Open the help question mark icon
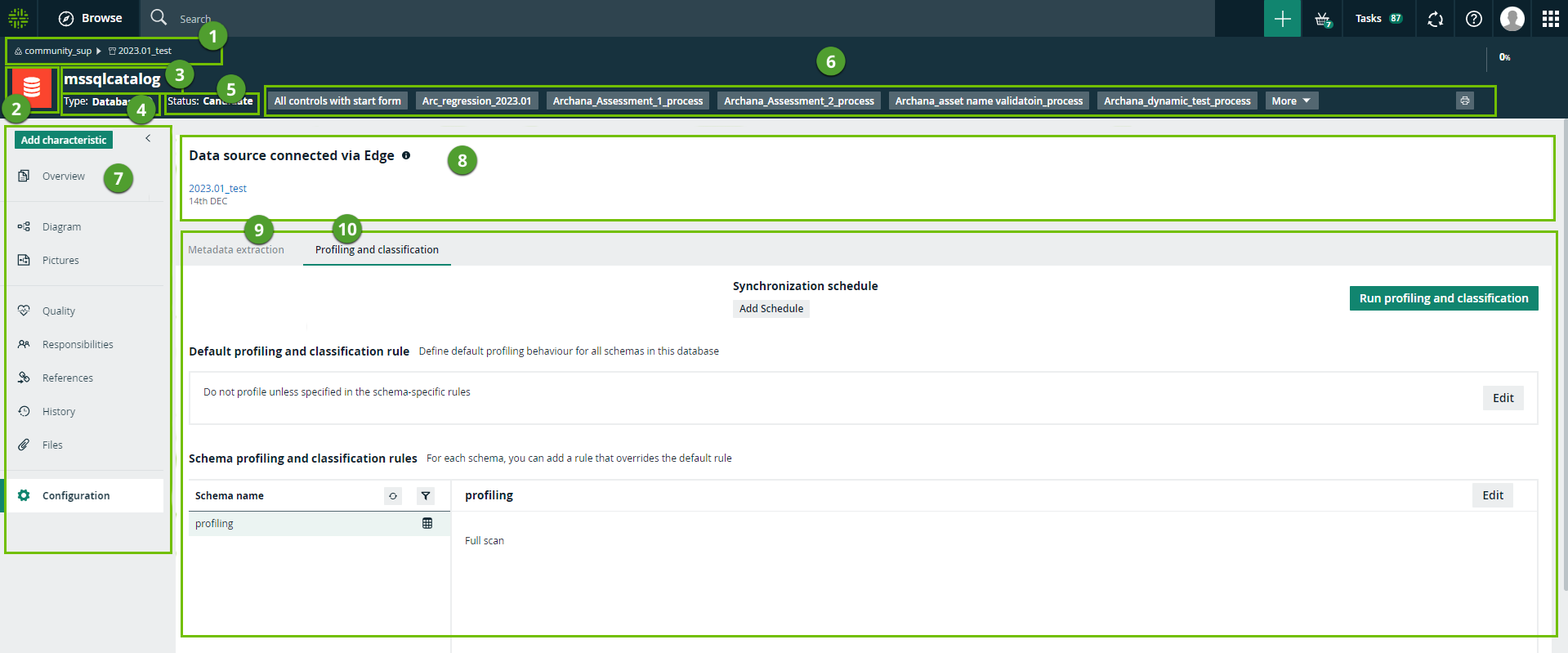This screenshot has height=653, width=1568. coord(1473,19)
